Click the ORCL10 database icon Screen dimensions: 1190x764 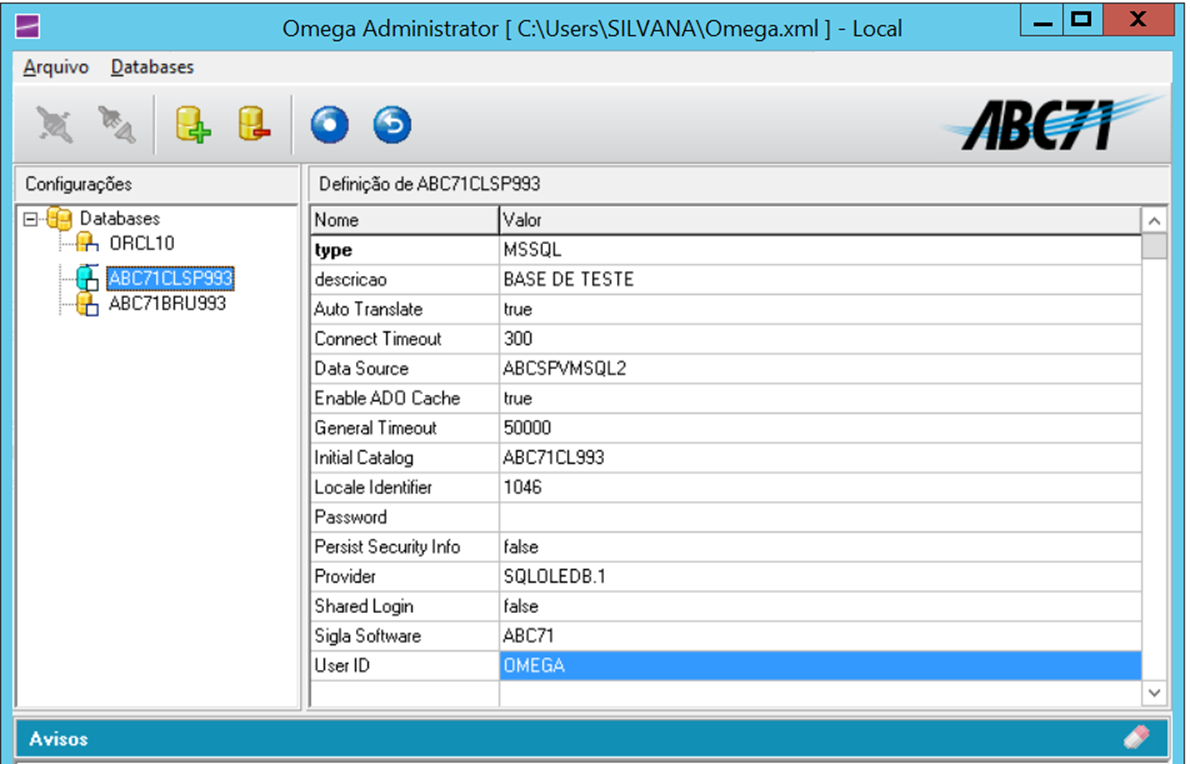point(87,243)
